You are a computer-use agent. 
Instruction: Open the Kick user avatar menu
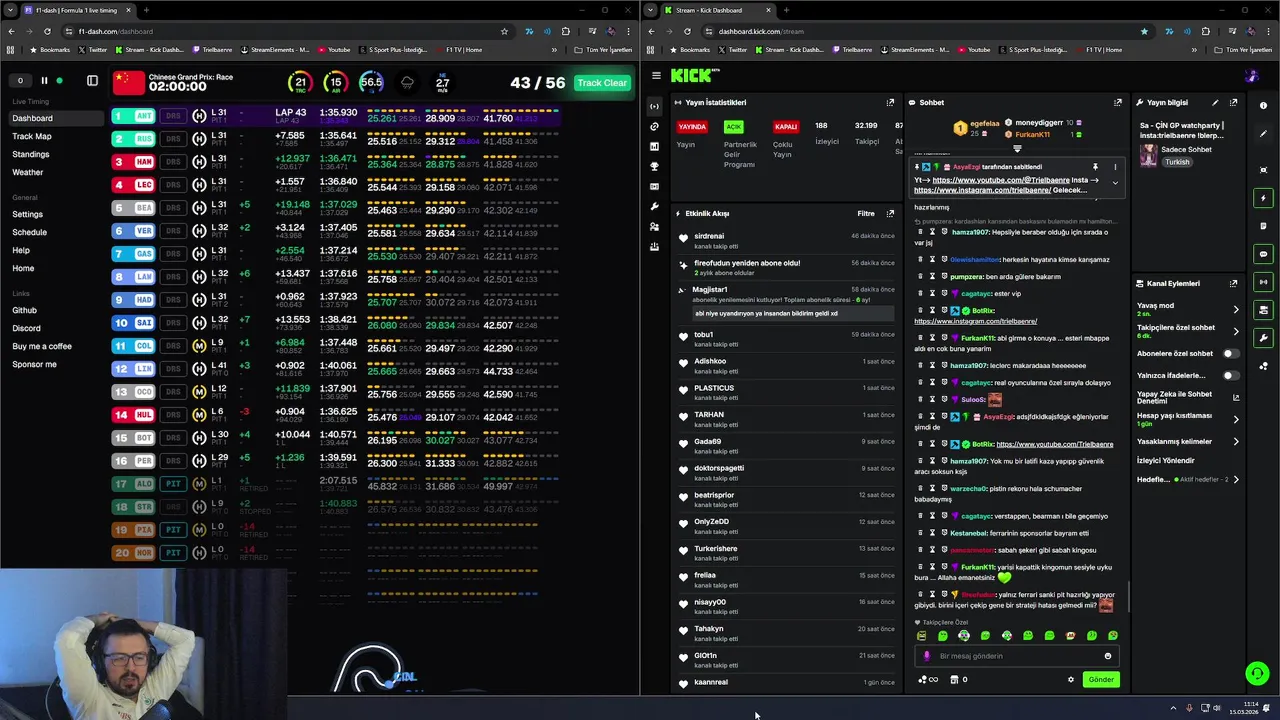1252,76
